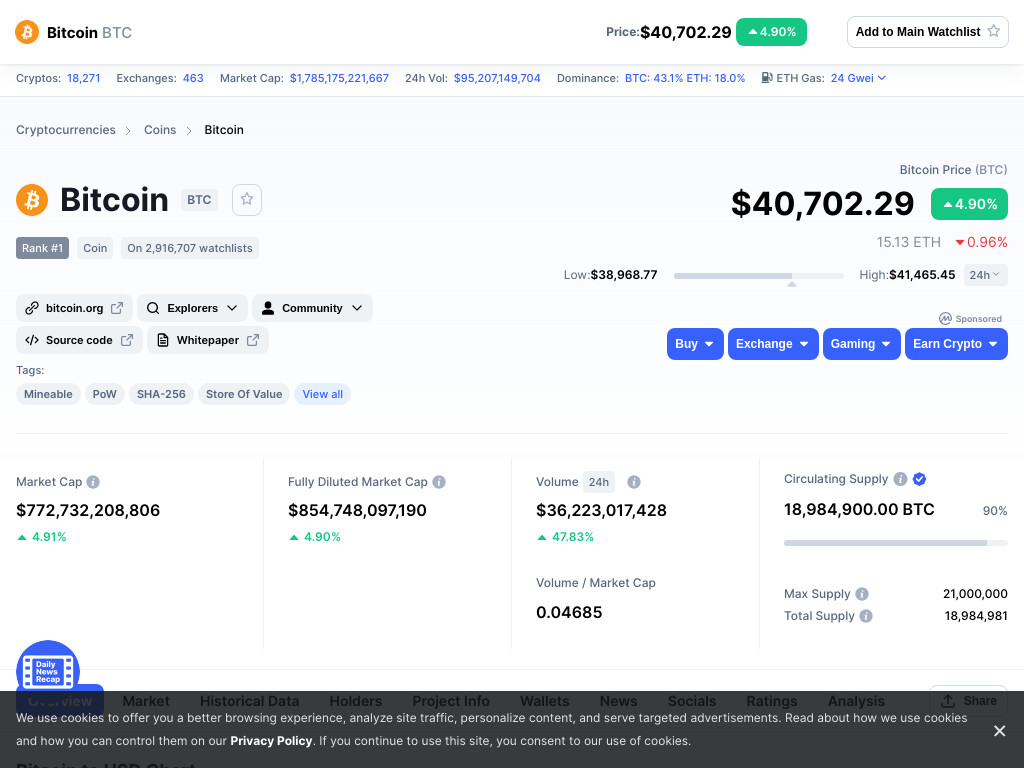This screenshot has width=1024, height=768.
Task: Open the bitcoin.org website link
Action: [74, 308]
